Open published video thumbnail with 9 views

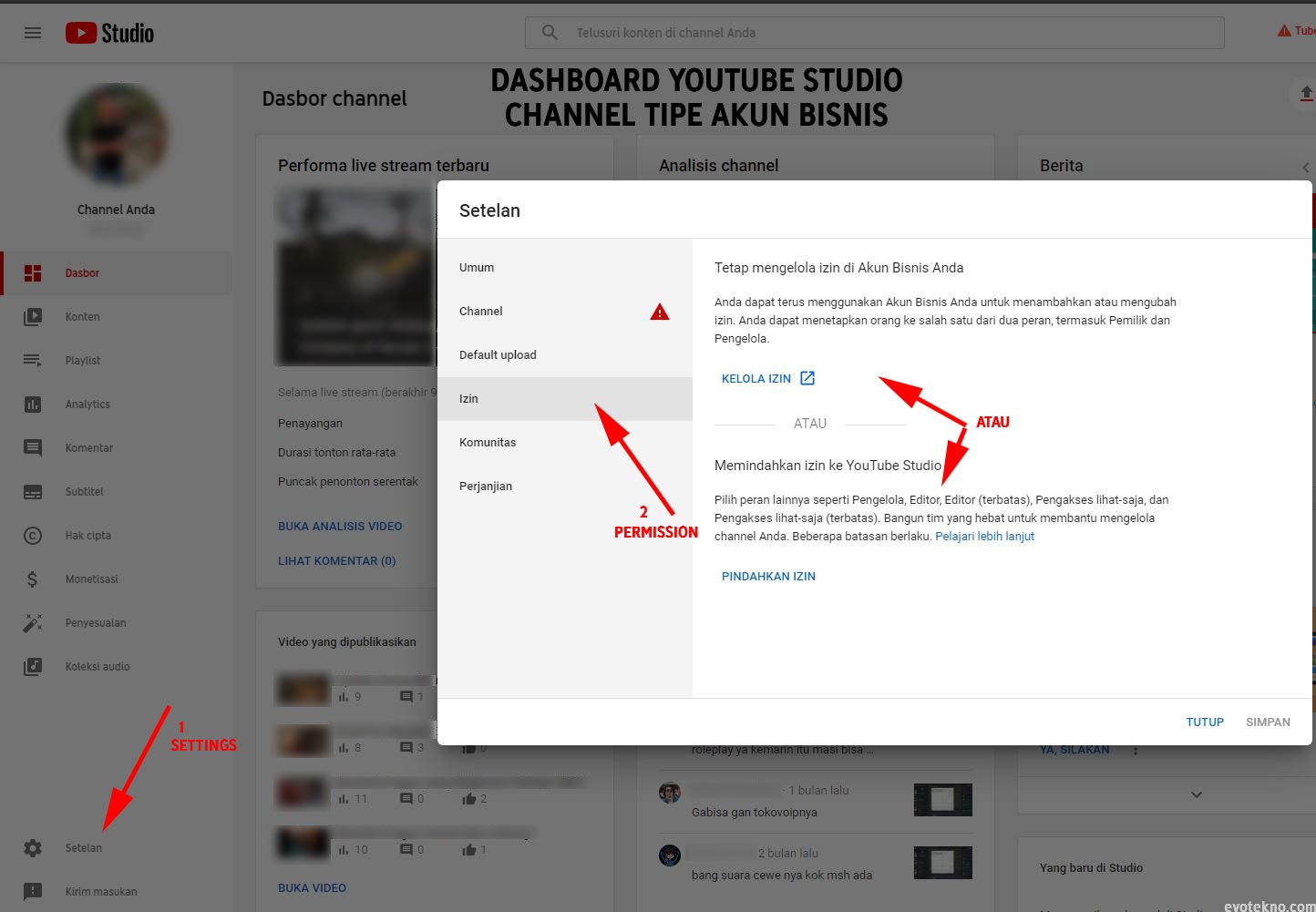pyautogui.click(x=303, y=690)
